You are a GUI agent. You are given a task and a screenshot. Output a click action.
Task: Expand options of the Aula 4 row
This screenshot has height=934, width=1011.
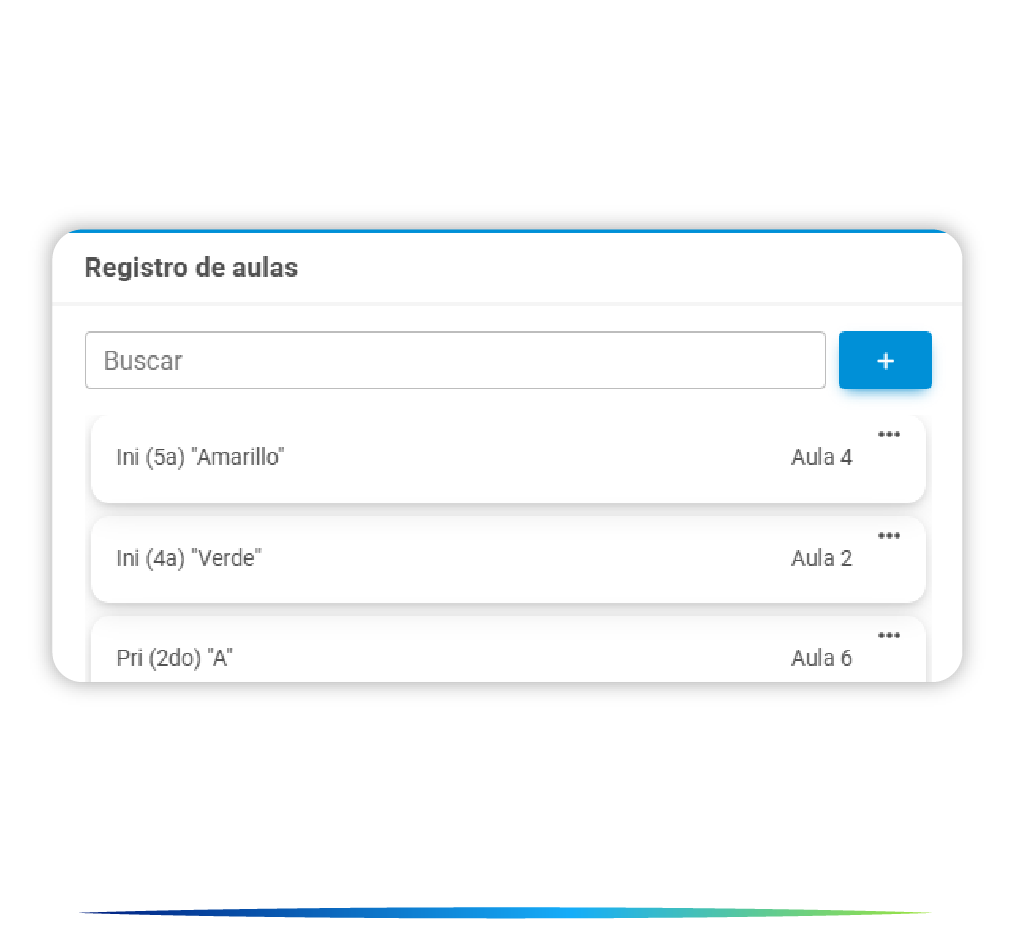[888, 435]
